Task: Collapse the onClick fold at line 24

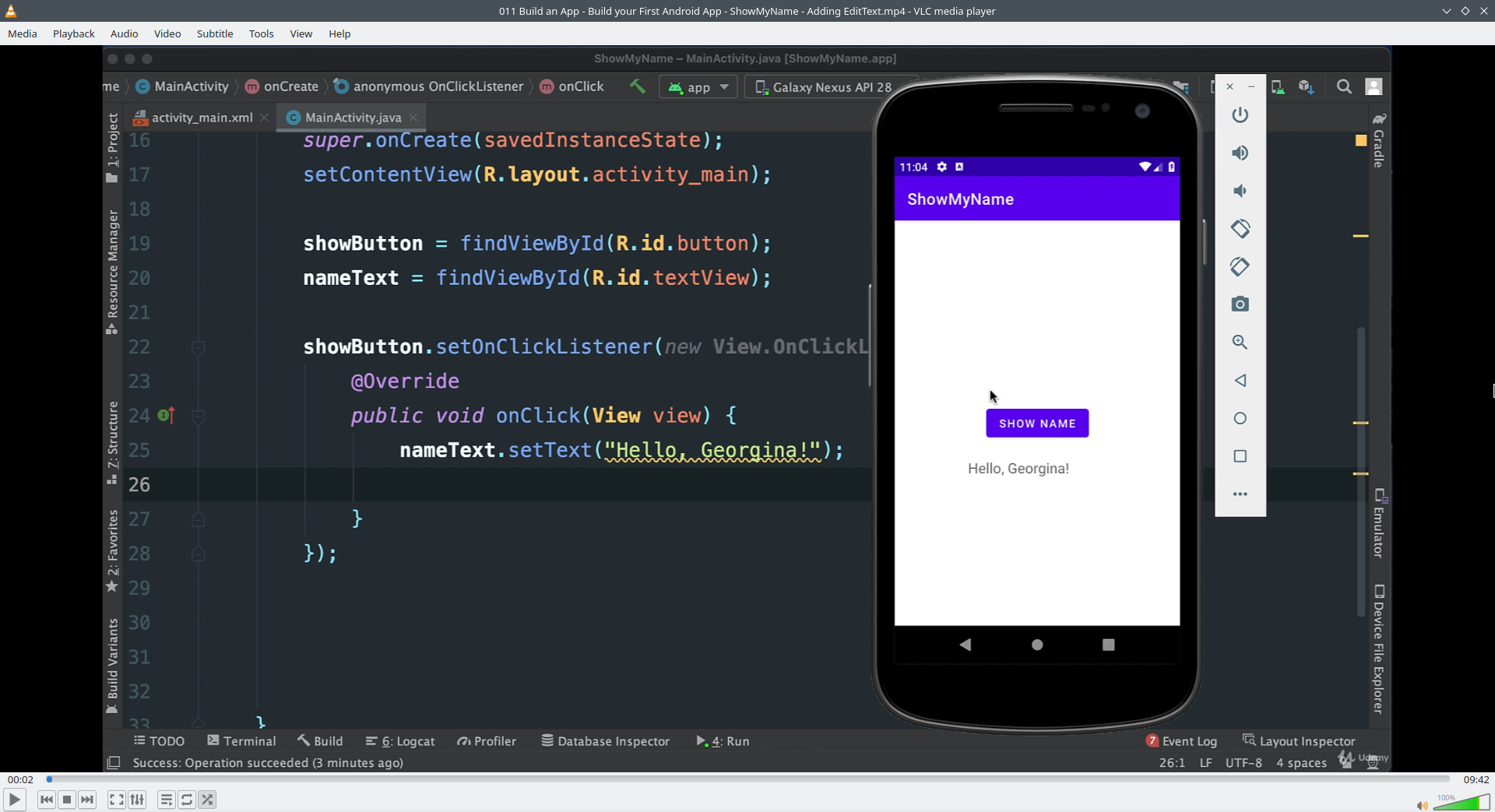Action: coord(199,417)
